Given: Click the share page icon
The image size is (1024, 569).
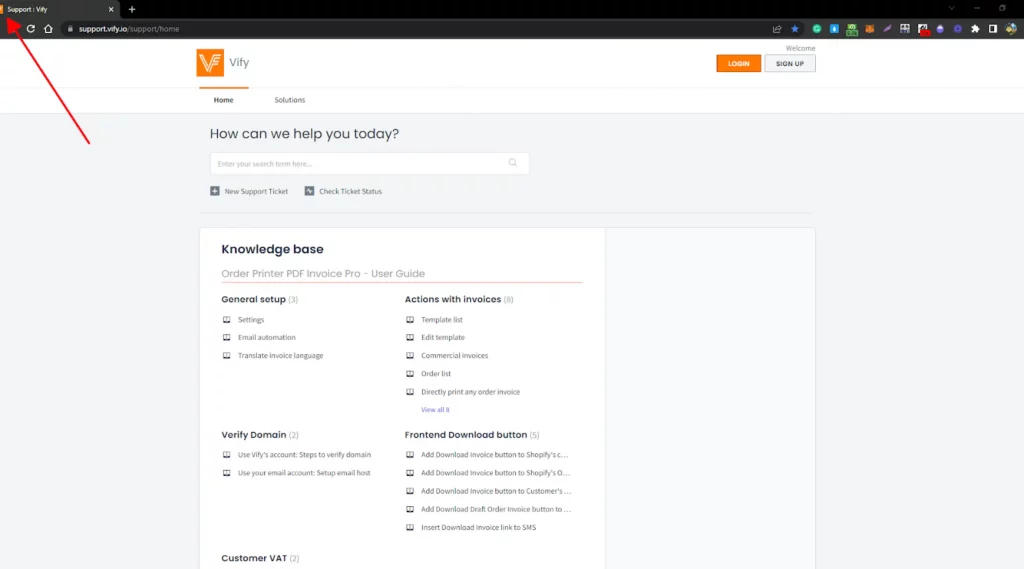Looking at the screenshot, I should pyautogui.click(x=777, y=29).
